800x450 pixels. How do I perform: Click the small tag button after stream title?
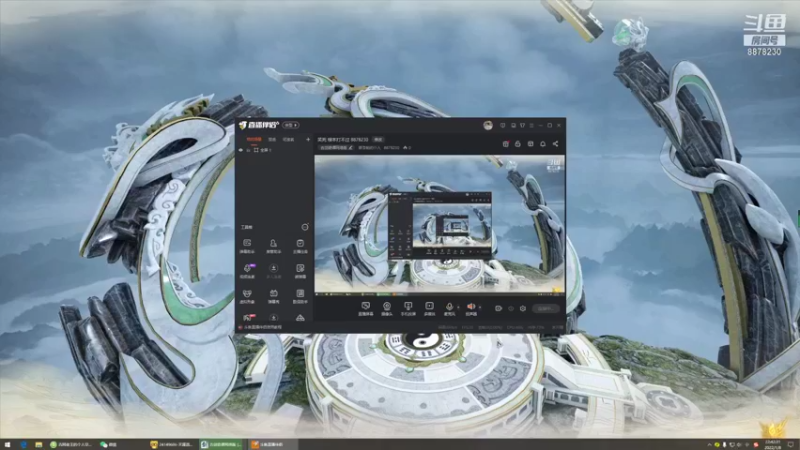378,139
